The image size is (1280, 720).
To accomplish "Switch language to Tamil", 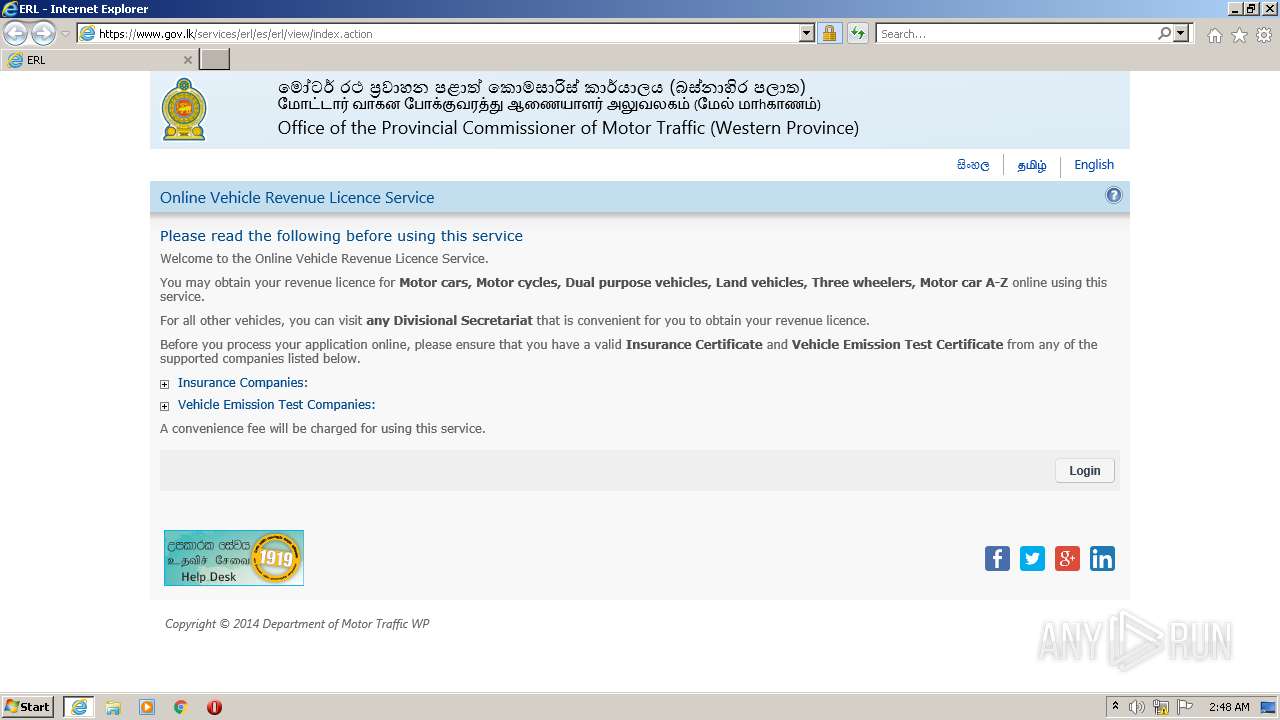I will tap(1032, 165).
